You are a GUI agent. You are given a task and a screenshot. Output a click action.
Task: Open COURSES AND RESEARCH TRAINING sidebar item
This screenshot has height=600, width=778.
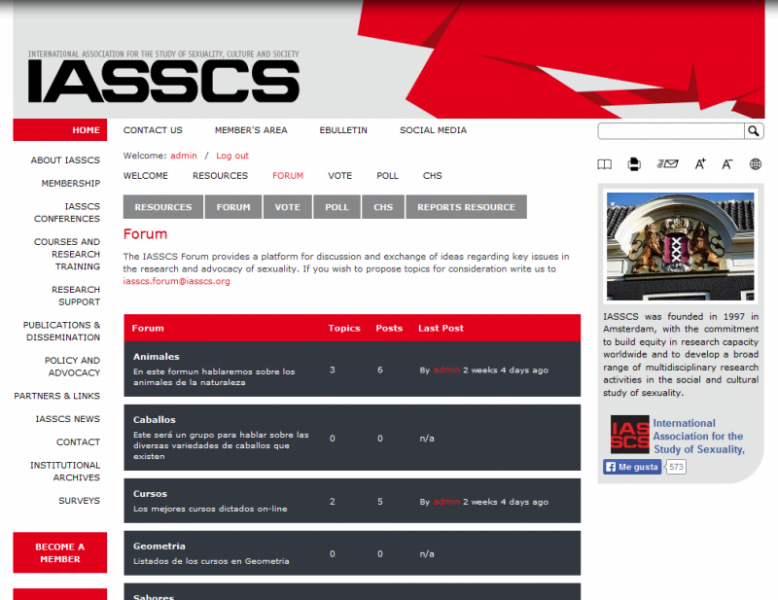(67, 254)
